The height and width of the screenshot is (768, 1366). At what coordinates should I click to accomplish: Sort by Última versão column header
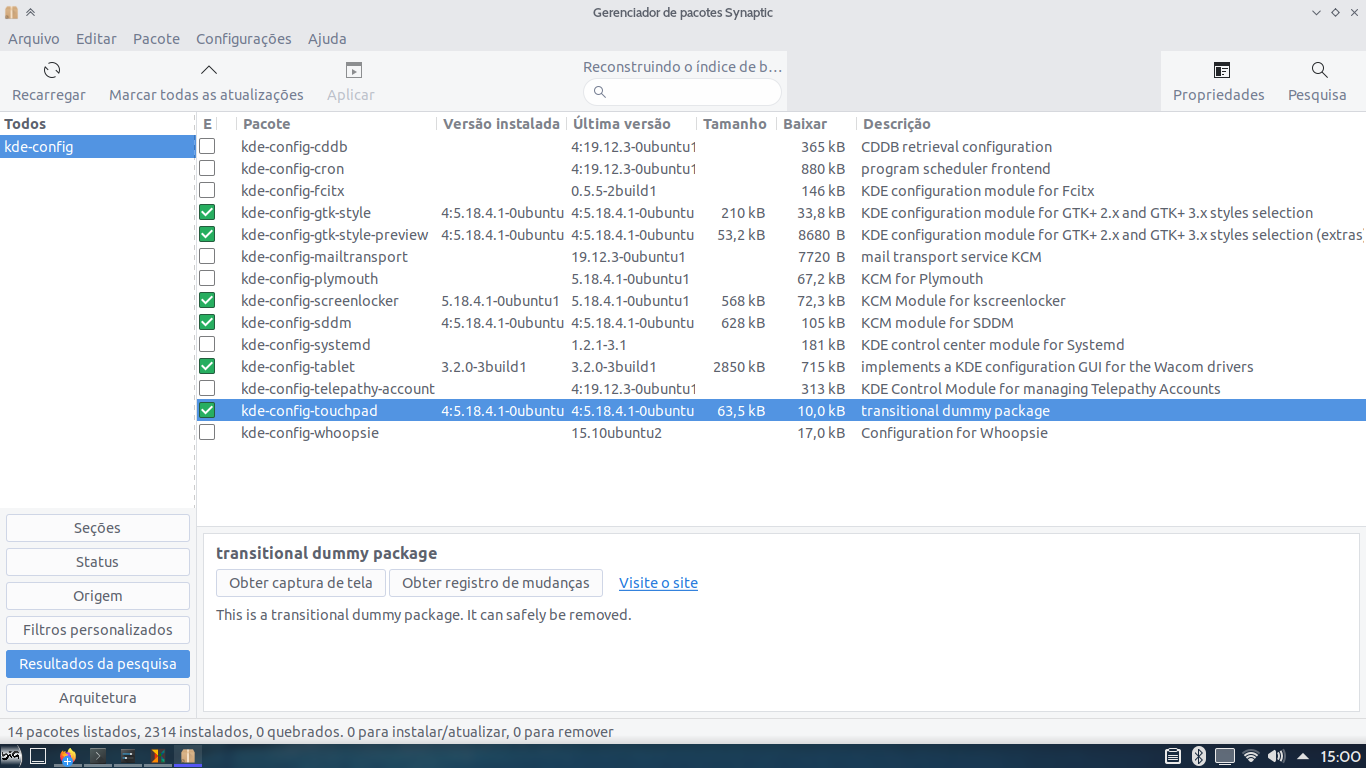(631, 124)
